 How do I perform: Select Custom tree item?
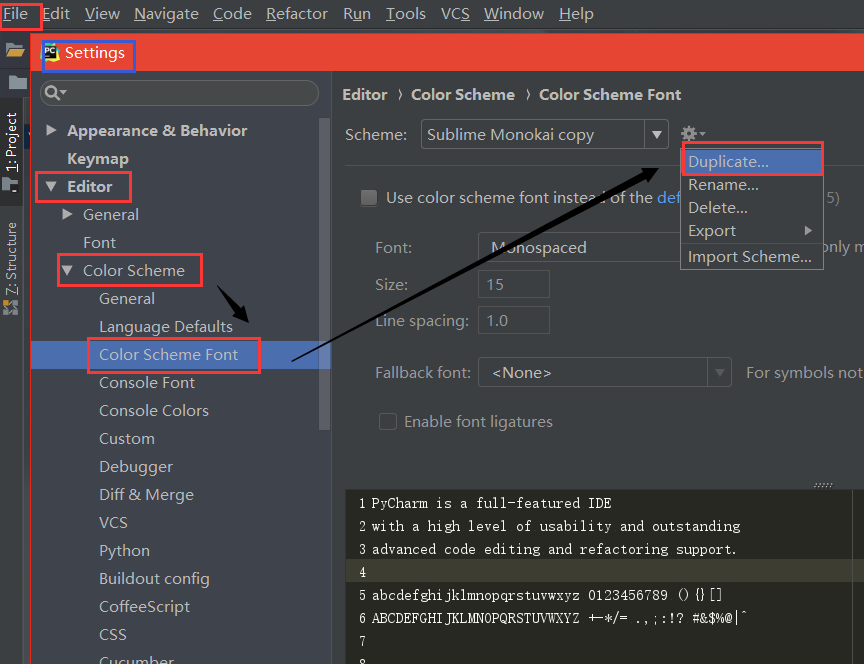click(127, 439)
